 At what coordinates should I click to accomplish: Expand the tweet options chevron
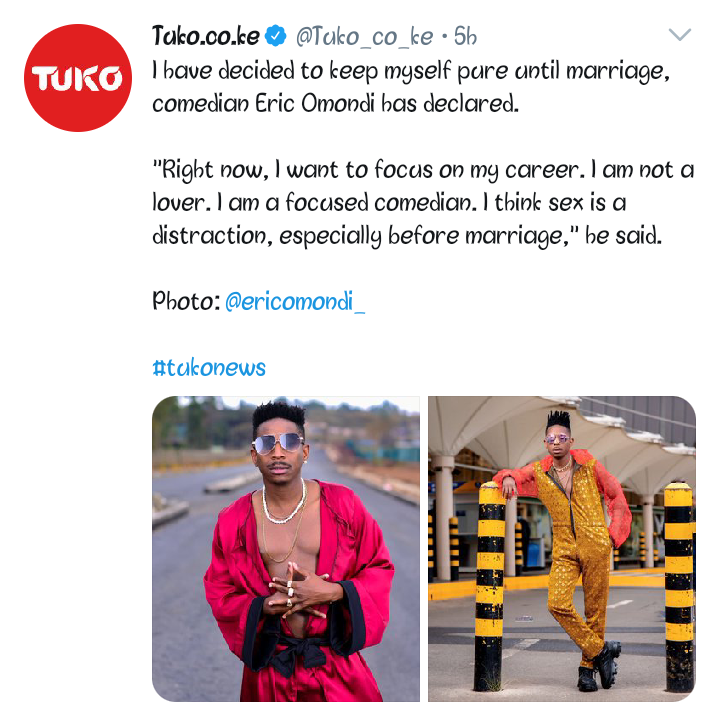click(x=680, y=35)
